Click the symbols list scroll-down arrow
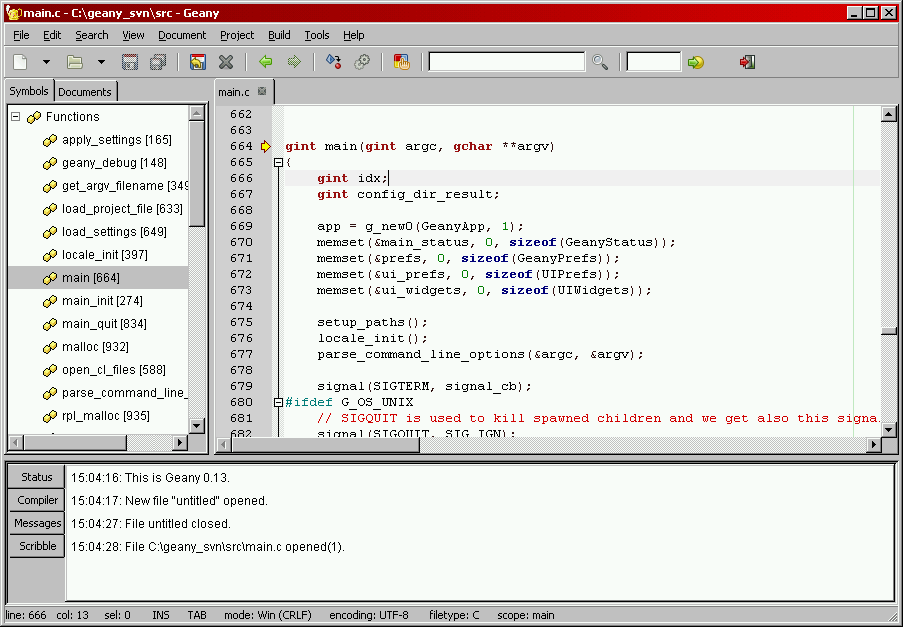Screen dimensions: 903x627 (197, 427)
